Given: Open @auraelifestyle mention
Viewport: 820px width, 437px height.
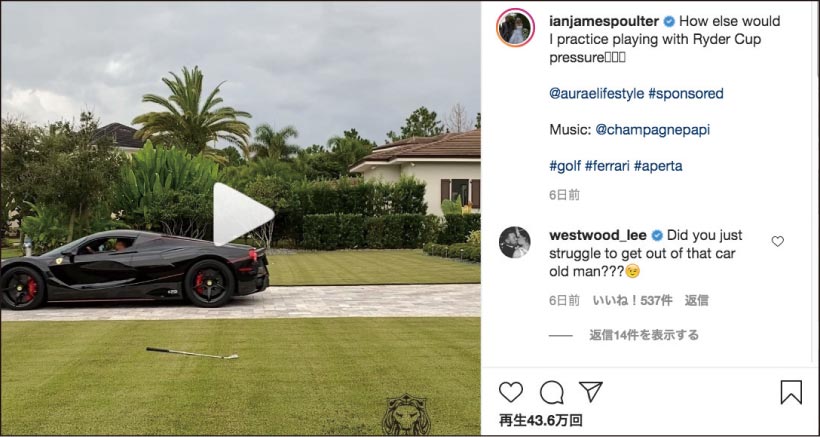Looking at the screenshot, I should tap(597, 94).
